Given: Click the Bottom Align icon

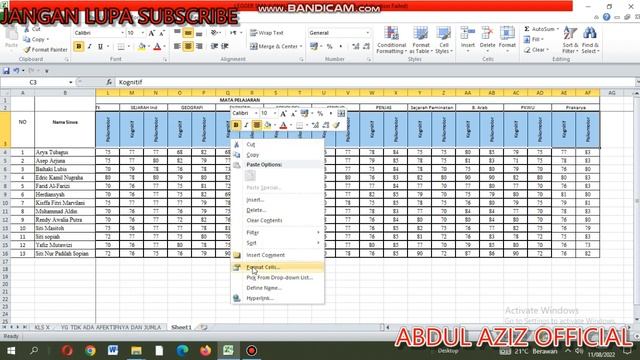Looking at the screenshot, I should (199, 33).
